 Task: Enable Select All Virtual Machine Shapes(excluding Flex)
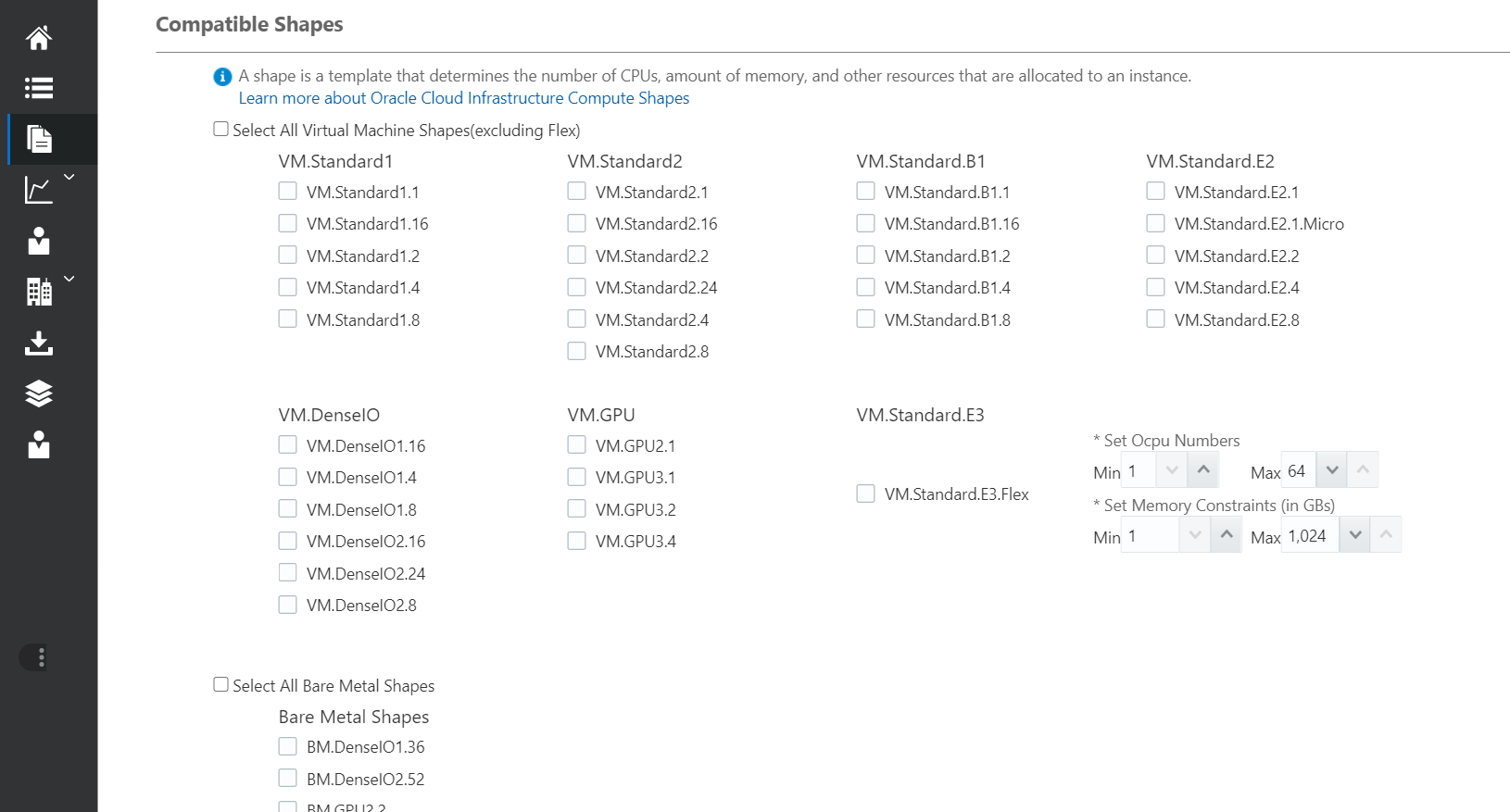[x=220, y=128]
